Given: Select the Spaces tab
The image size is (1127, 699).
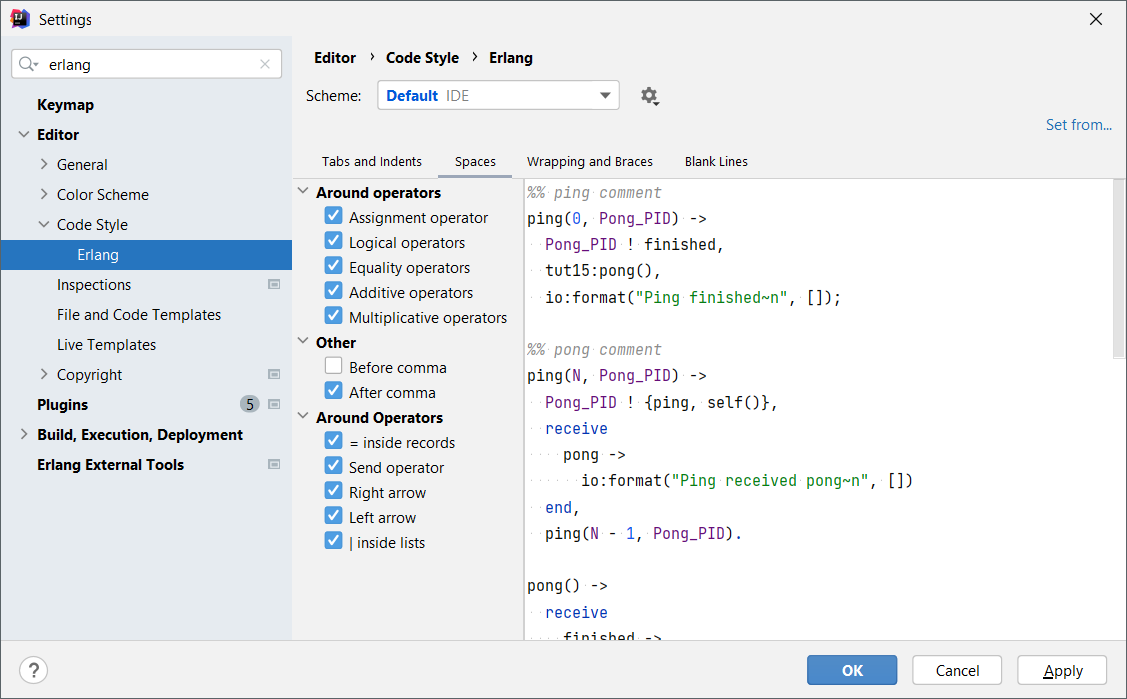Looking at the screenshot, I should point(475,162).
